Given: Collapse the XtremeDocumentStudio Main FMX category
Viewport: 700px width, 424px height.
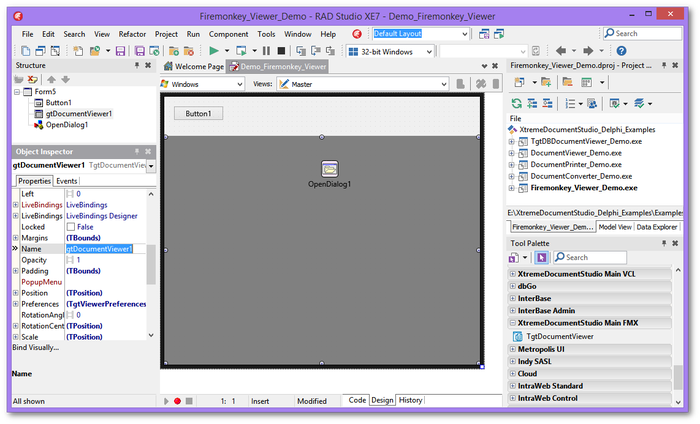Looking at the screenshot, I should click(x=513, y=323).
